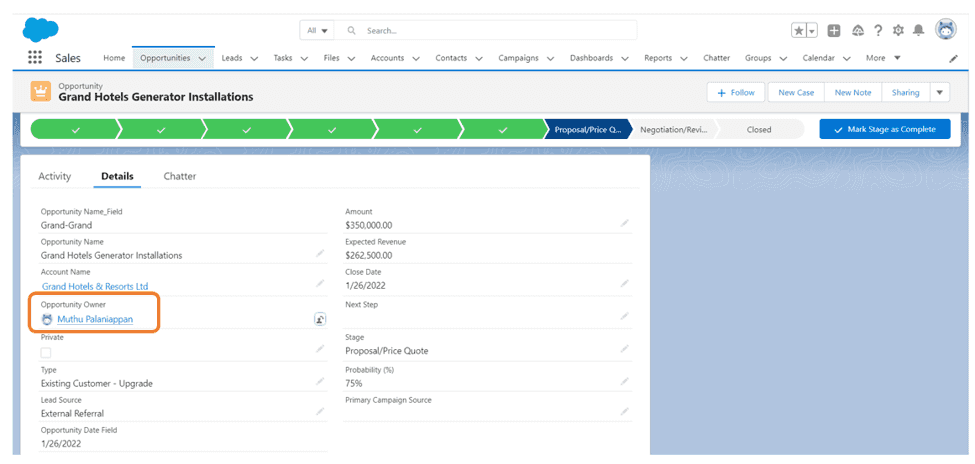Expand the Contacts tab chevron
This screenshot has width=975, height=464.
click(479, 58)
